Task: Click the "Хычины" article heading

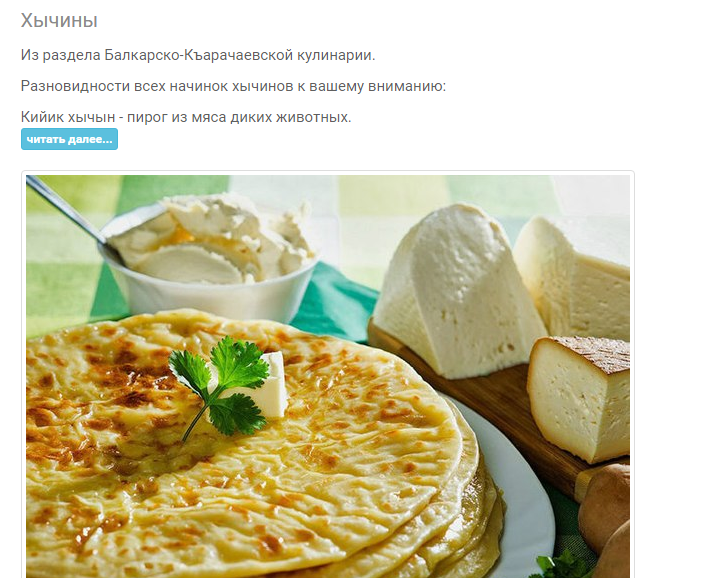Action: (x=59, y=21)
